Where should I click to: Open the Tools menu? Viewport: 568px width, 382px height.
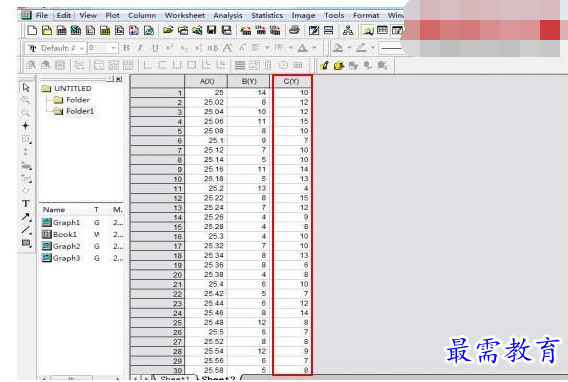(x=334, y=15)
